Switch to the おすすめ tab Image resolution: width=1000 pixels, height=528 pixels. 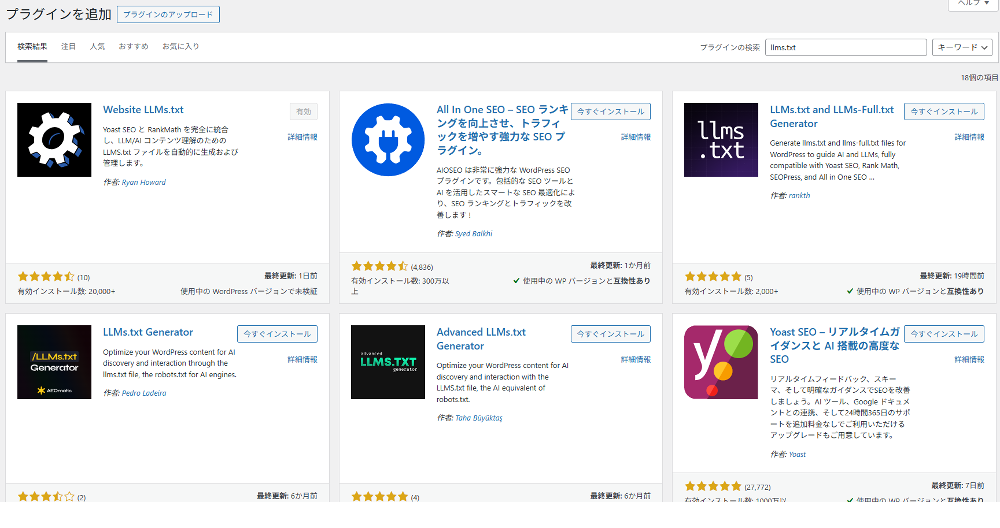click(133, 47)
